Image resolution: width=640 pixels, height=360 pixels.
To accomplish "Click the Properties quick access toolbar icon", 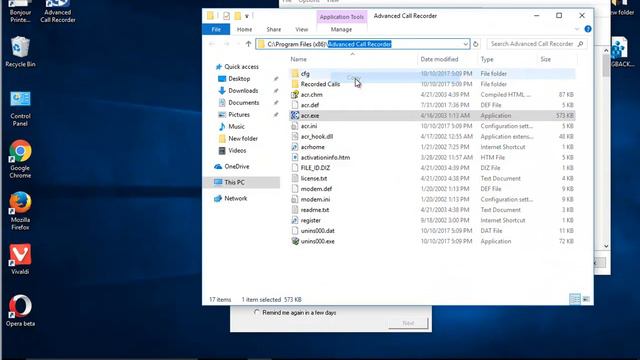I will pyautogui.click(x=227, y=16).
